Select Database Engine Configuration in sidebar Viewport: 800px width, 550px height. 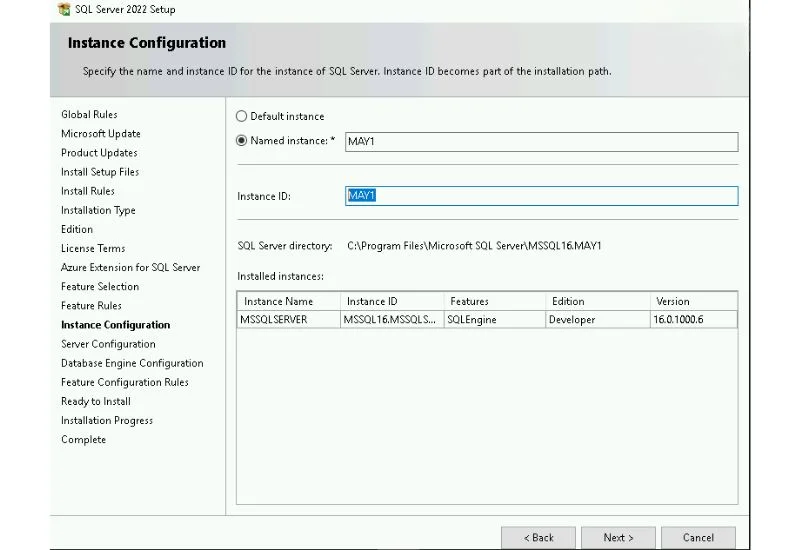[x=132, y=363]
